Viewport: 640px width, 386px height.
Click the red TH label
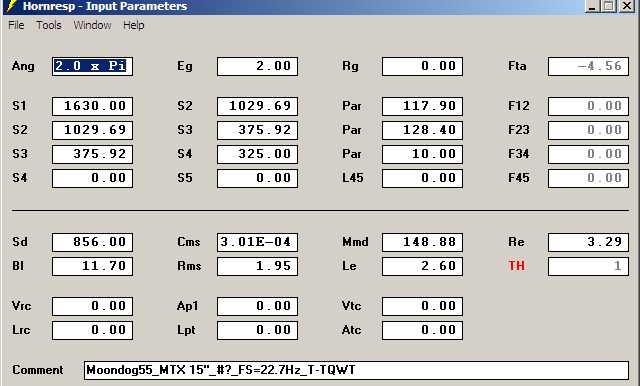516,266
